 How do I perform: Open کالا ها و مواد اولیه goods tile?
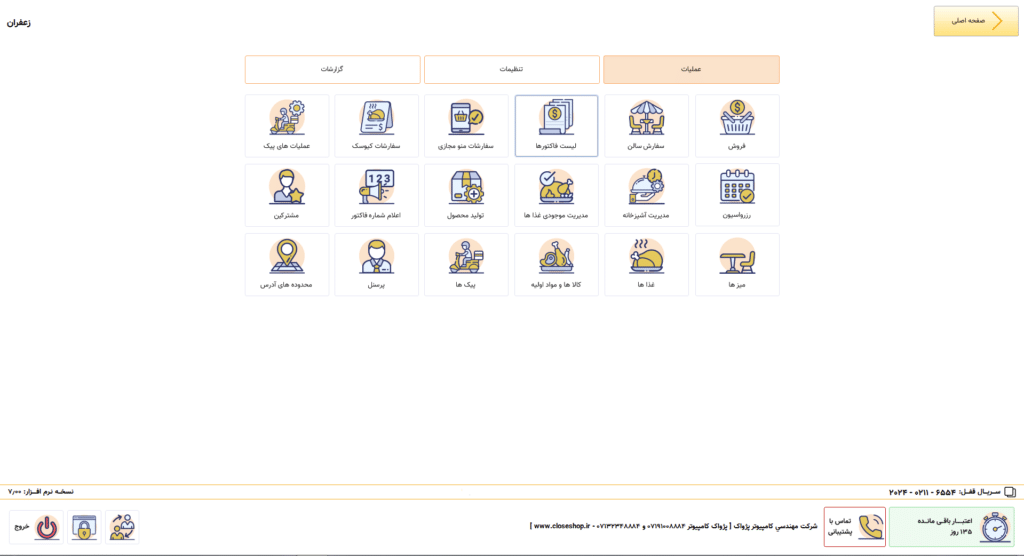tap(556, 264)
